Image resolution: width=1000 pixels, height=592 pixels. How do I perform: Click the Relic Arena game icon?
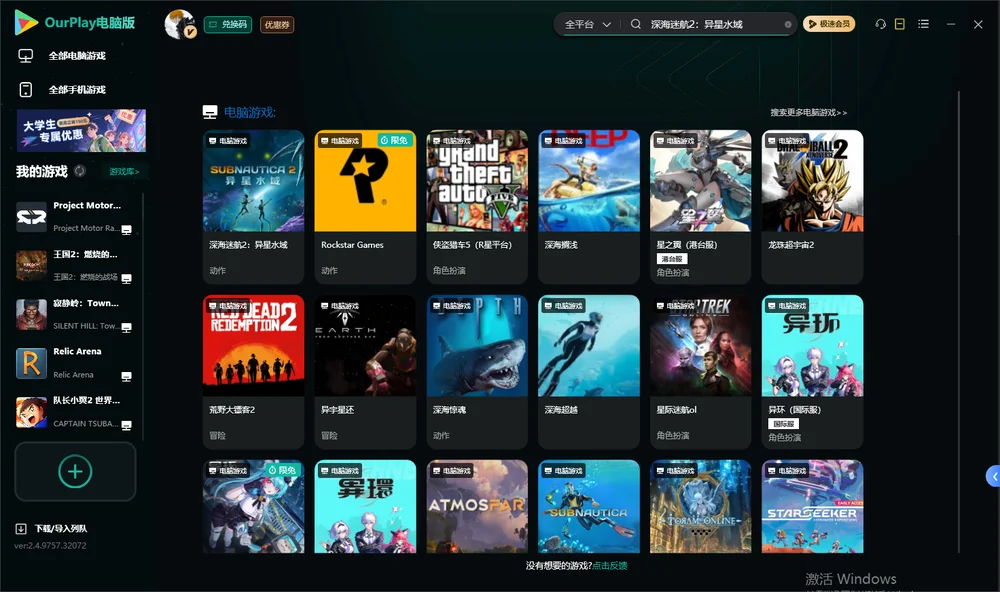(31, 363)
